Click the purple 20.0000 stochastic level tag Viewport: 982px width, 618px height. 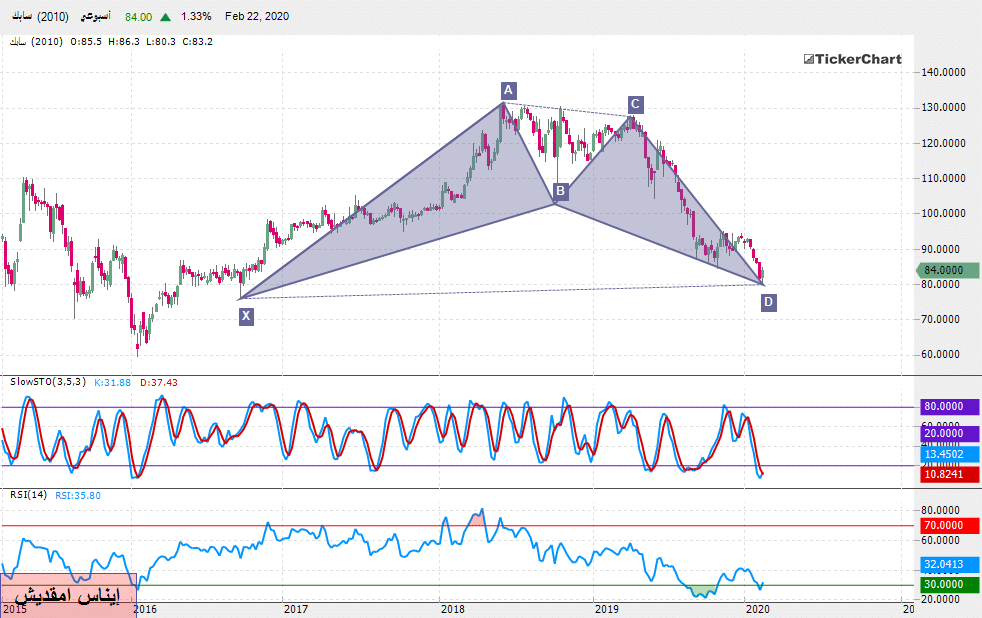click(946, 434)
